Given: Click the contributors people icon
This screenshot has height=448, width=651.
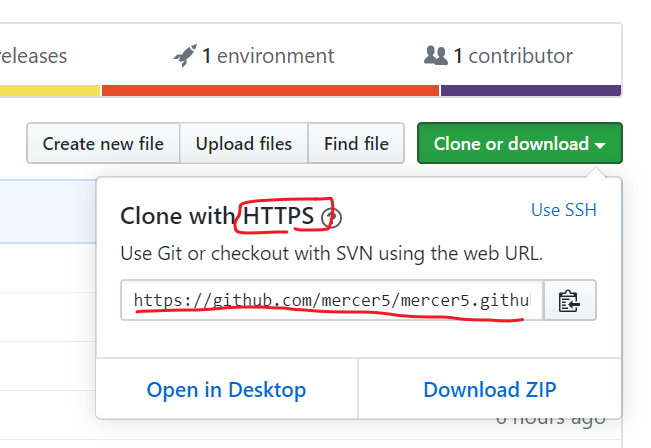Looking at the screenshot, I should 435,55.
